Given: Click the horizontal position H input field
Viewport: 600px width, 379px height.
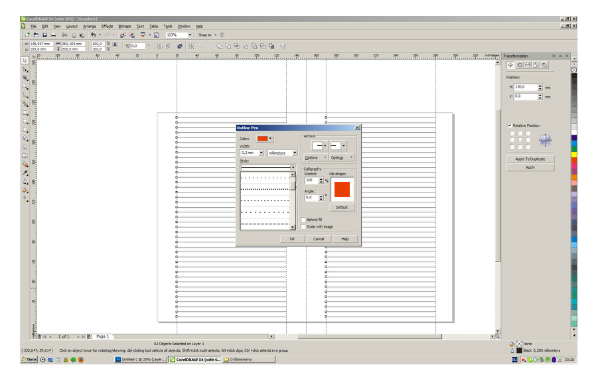Looking at the screenshot, I should pyautogui.click(x=526, y=87).
